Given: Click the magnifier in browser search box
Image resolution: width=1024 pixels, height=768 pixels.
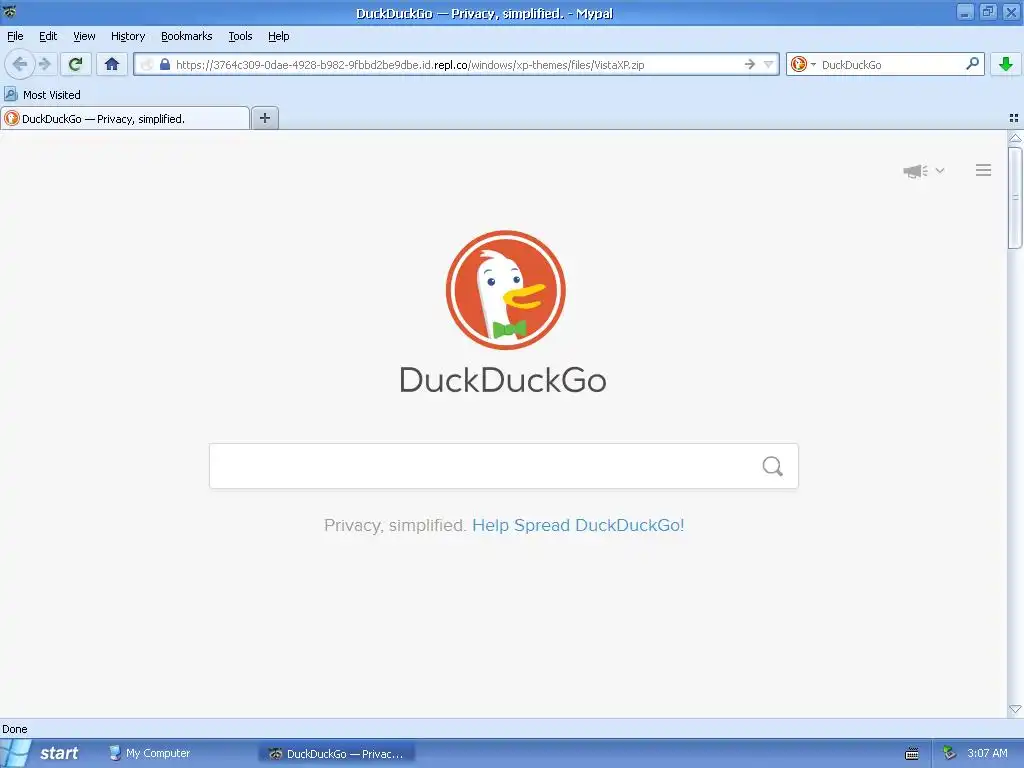Looking at the screenshot, I should click(972, 63).
